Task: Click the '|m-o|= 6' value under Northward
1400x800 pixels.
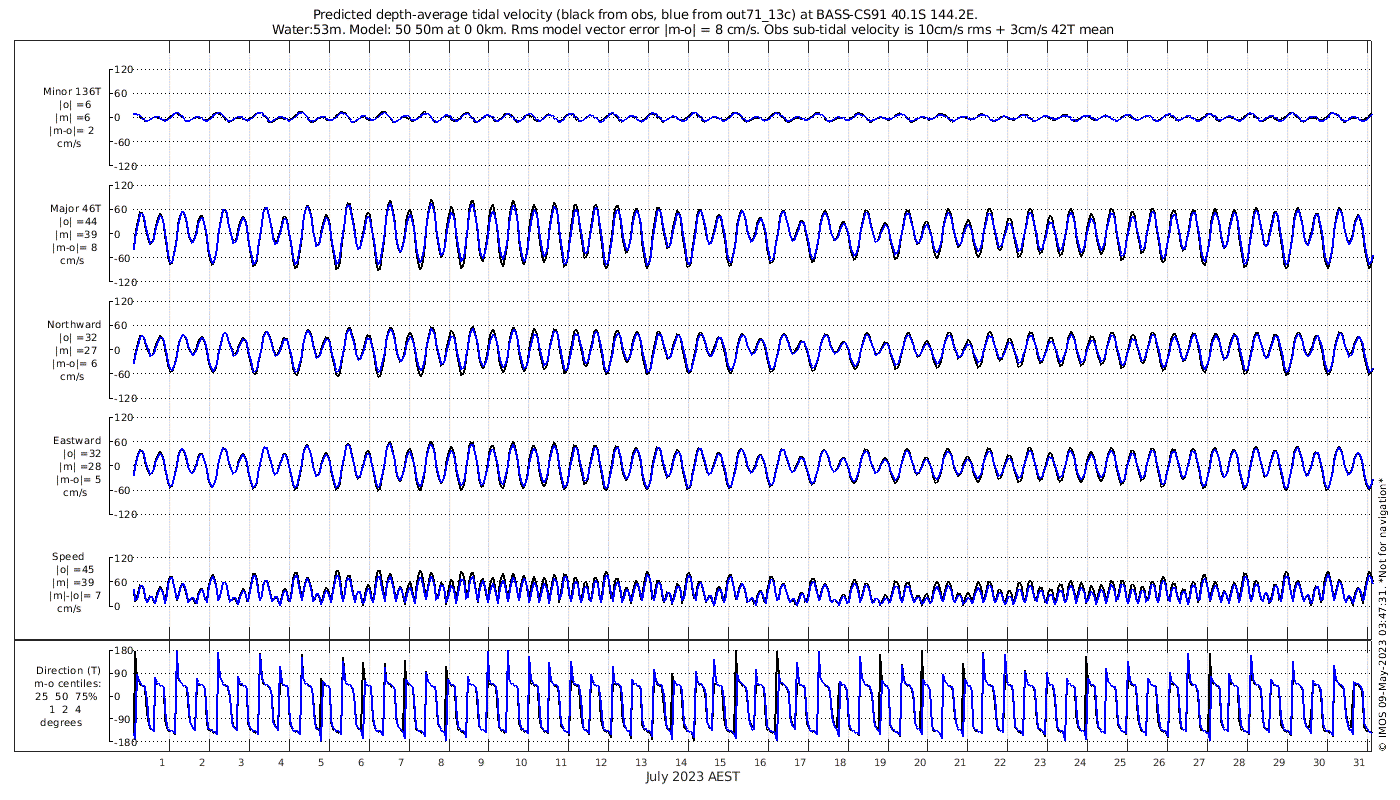Action: tap(76, 363)
